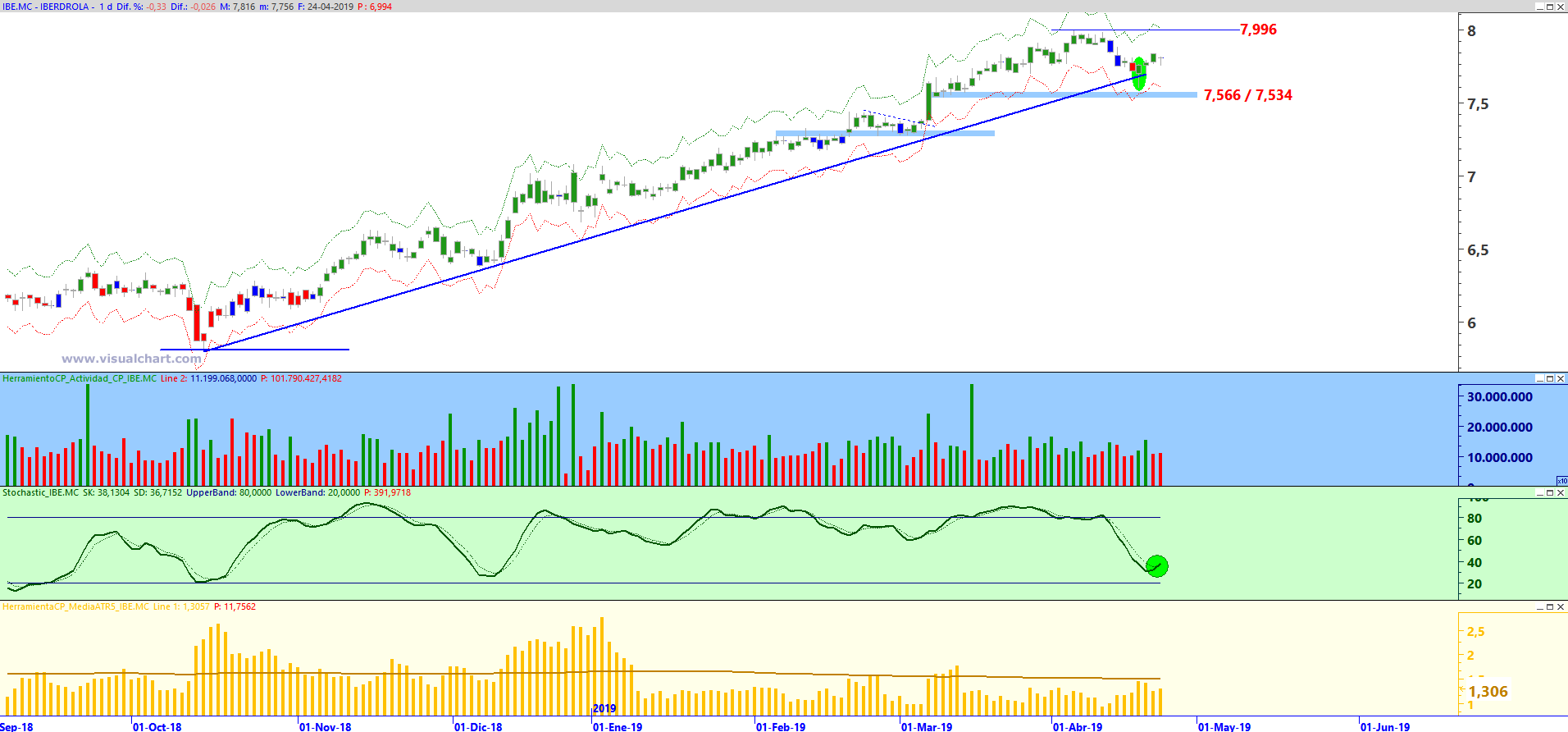Close the IBERDROLA price chart pane

(x=1561, y=7)
